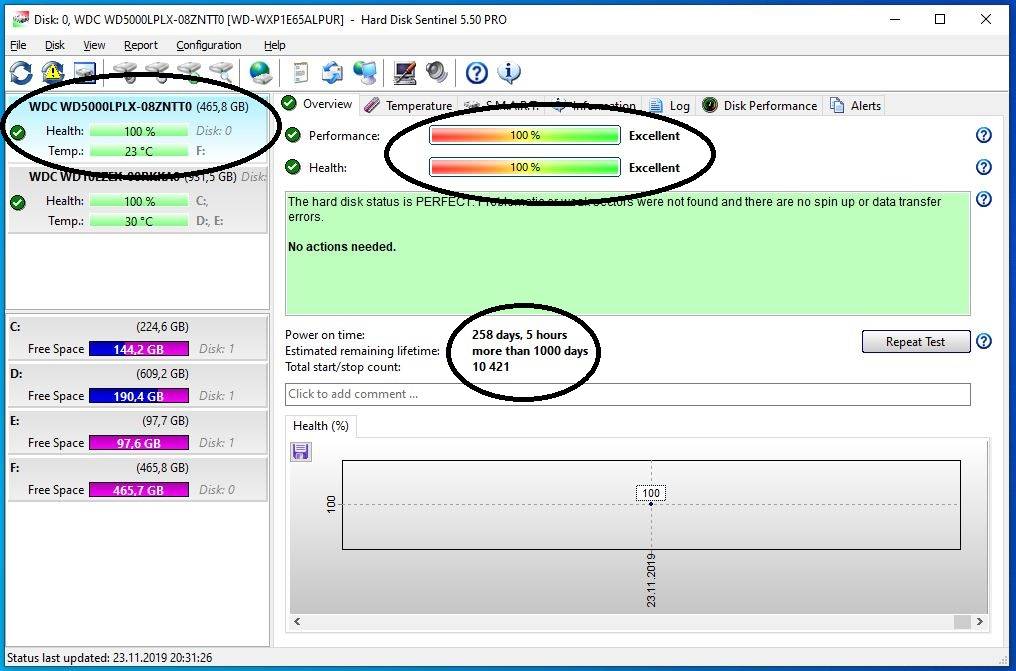Click the 465,7 GB free space bar

click(139, 490)
